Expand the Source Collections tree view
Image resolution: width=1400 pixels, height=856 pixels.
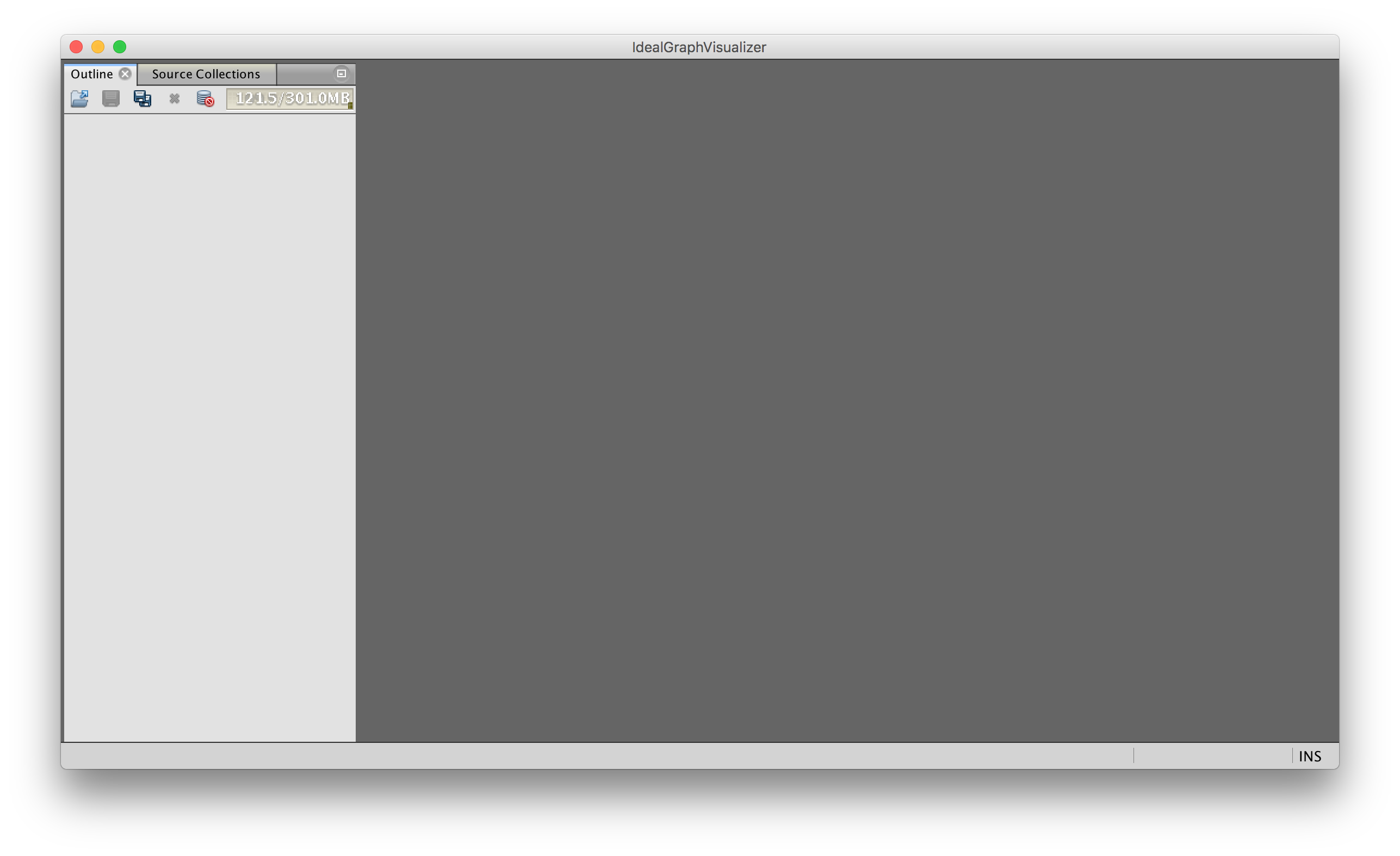[x=205, y=73]
